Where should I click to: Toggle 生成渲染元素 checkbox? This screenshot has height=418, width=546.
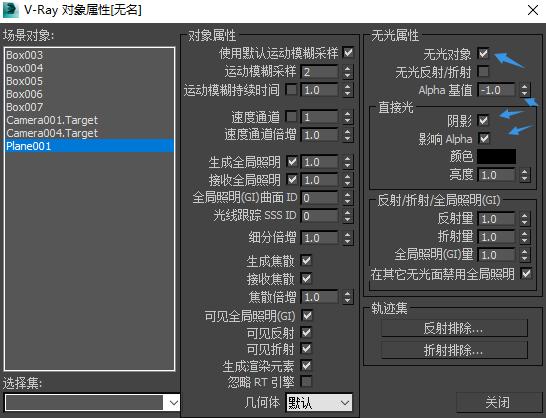click(x=306, y=365)
